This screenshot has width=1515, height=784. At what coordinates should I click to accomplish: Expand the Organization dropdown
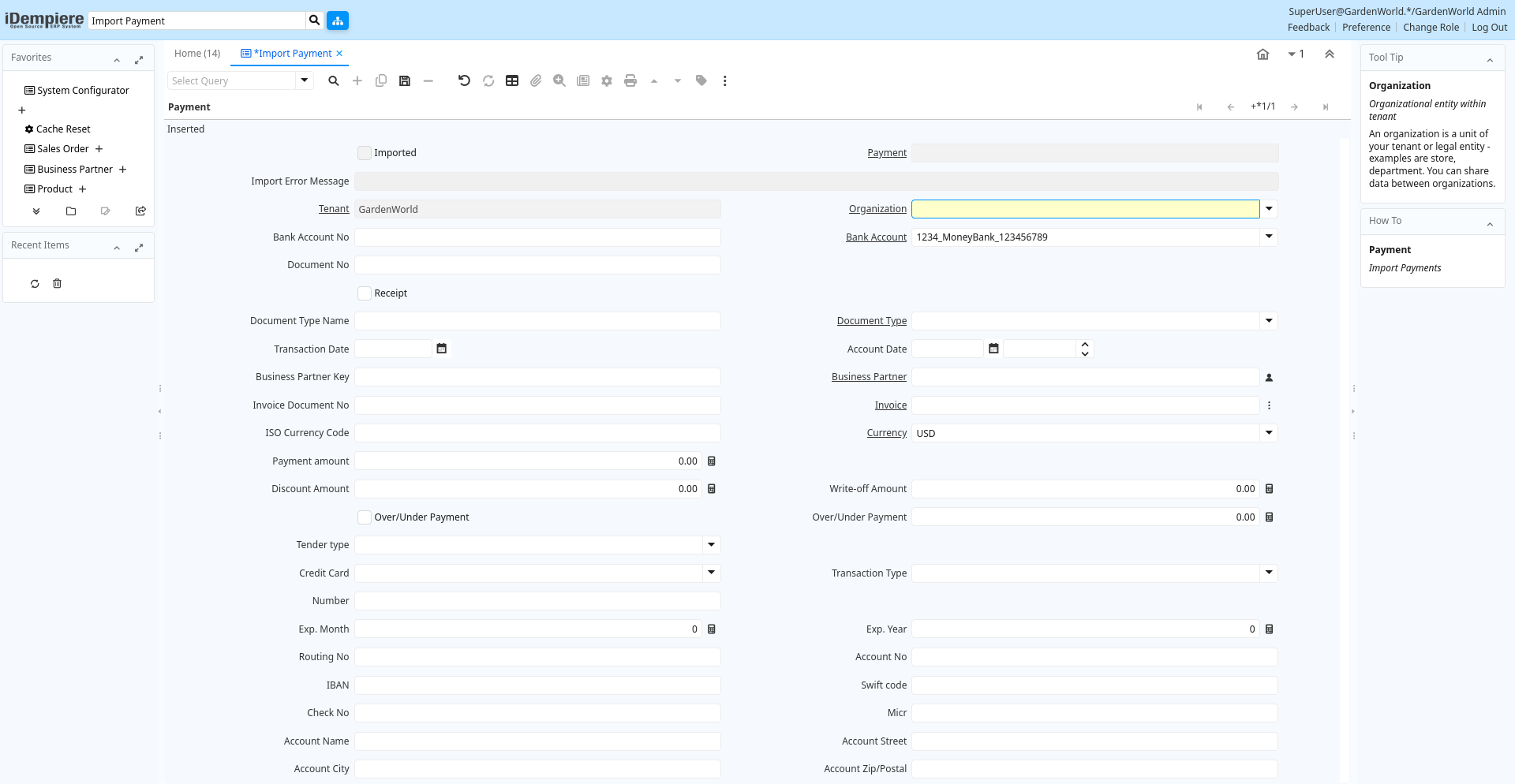coord(1269,209)
